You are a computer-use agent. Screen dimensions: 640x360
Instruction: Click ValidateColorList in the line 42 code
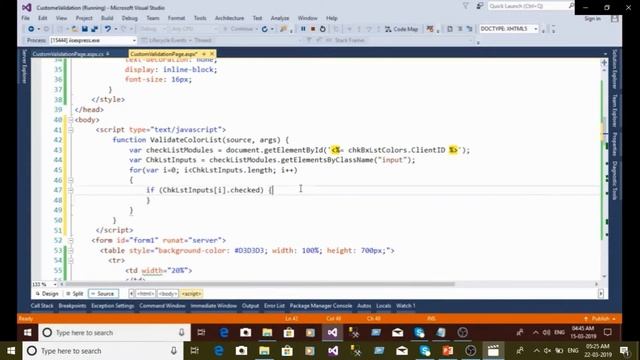[x=186, y=140]
